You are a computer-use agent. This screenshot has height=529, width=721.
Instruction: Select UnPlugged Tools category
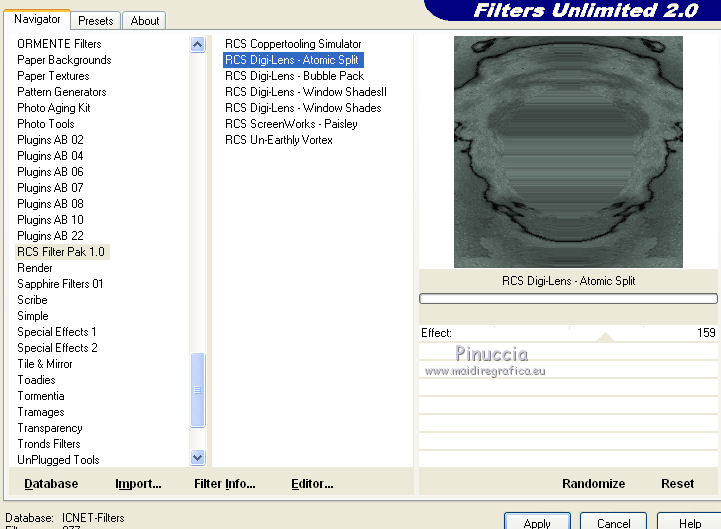(58, 460)
